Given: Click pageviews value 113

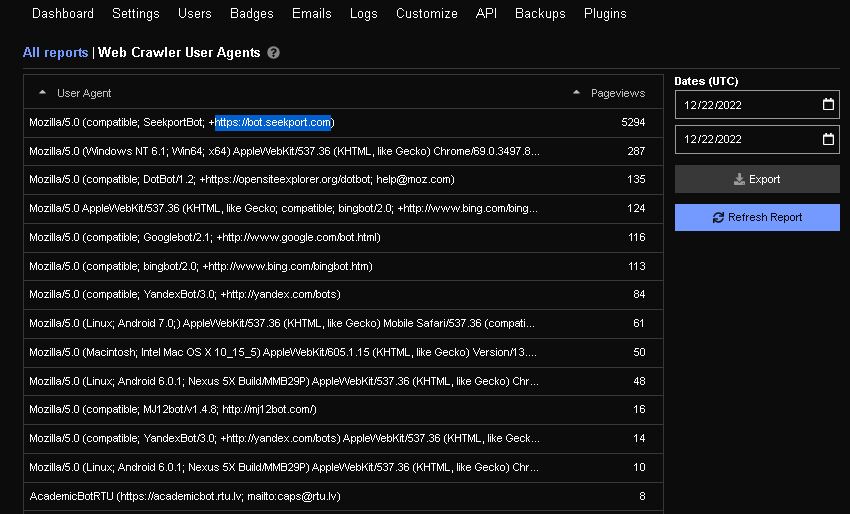Looking at the screenshot, I should [x=636, y=266].
